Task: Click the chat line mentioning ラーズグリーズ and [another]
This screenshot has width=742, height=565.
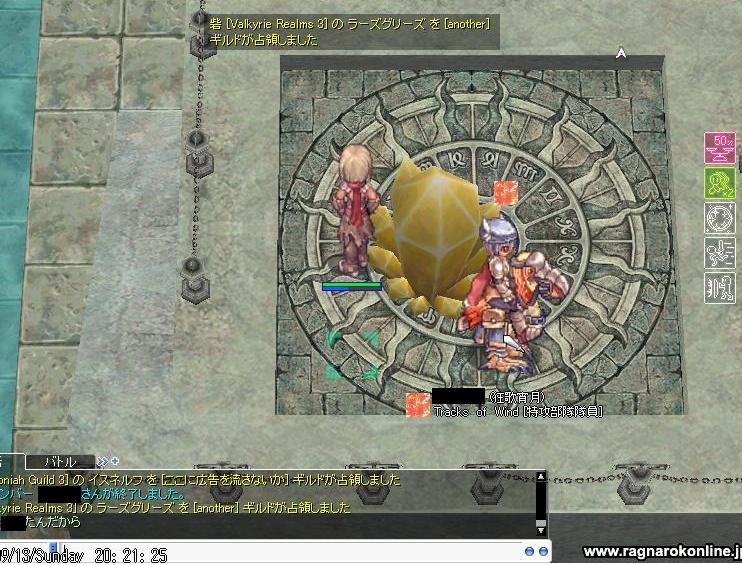Action: click(175, 508)
